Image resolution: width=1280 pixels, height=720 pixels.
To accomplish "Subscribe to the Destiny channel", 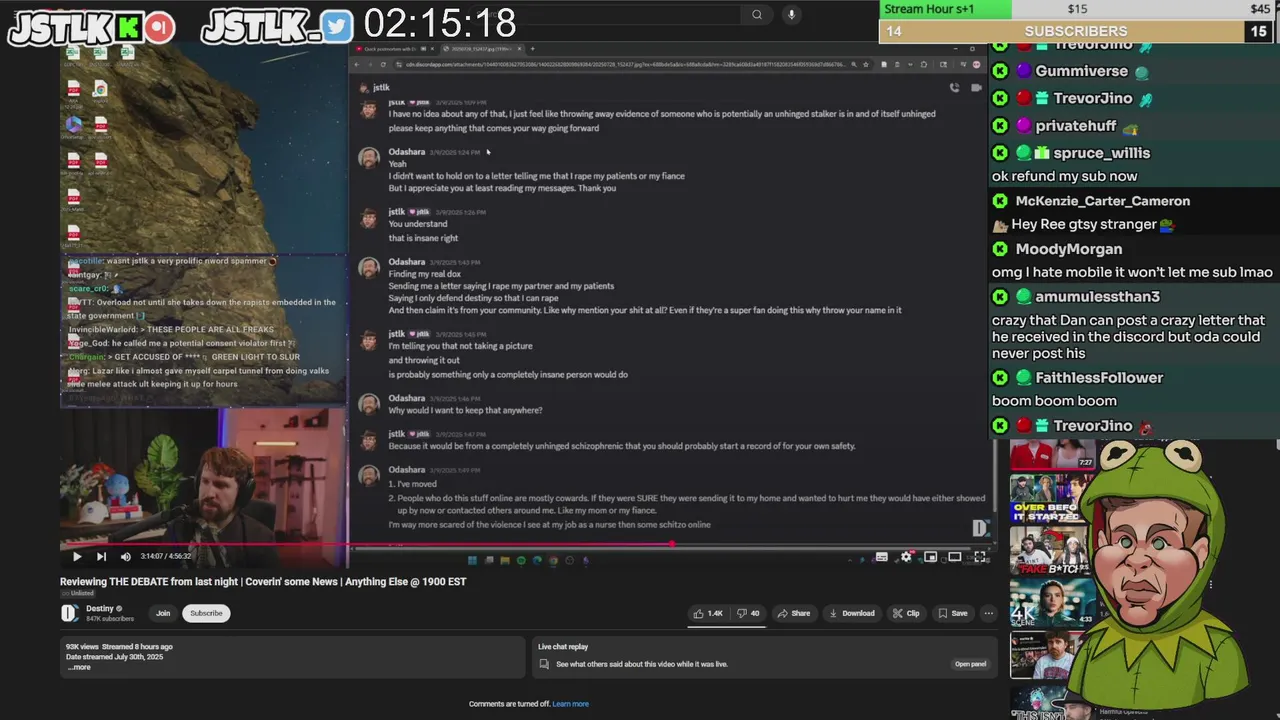I will click(x=206, y=613).
